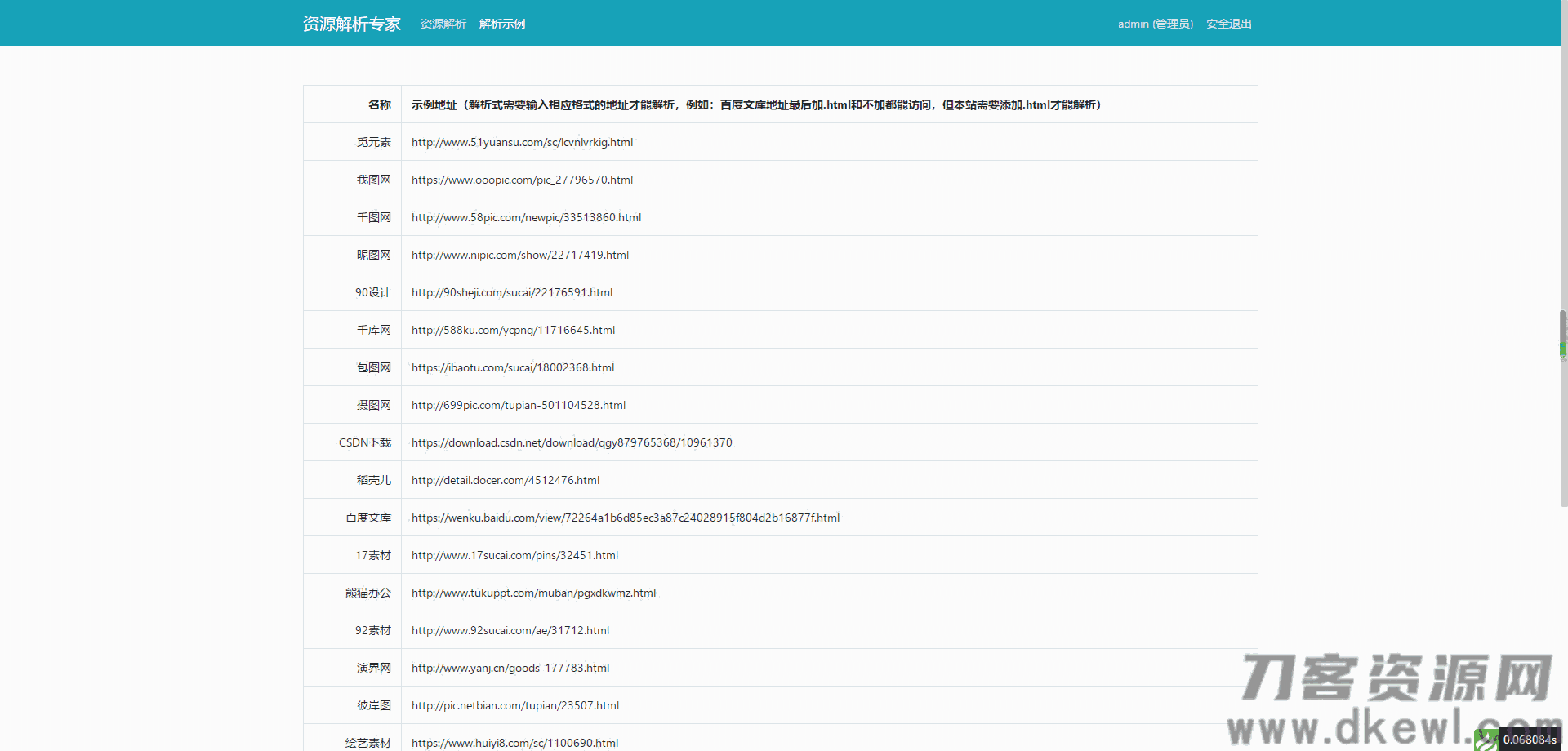
Task: Click the admin (管理员) account link
Action: (1156, 24)
